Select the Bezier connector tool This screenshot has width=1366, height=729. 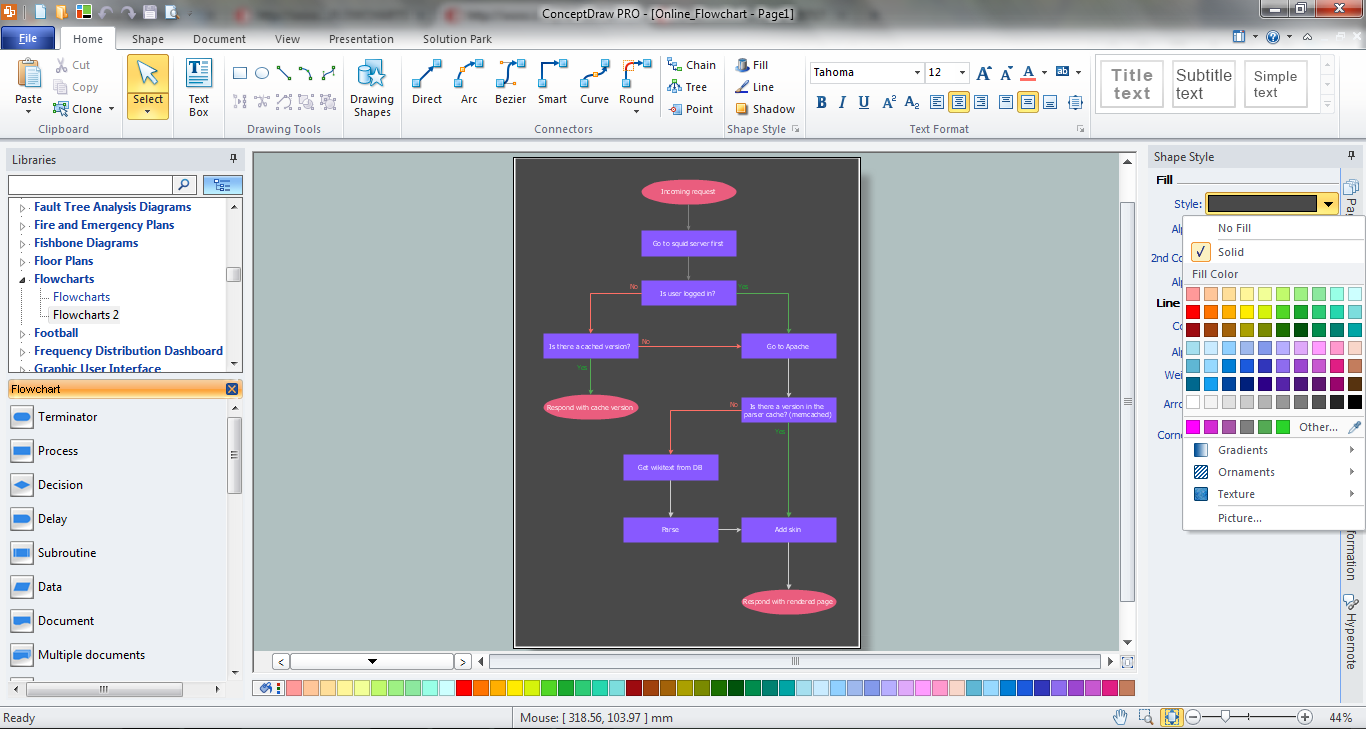click(510, 85)
